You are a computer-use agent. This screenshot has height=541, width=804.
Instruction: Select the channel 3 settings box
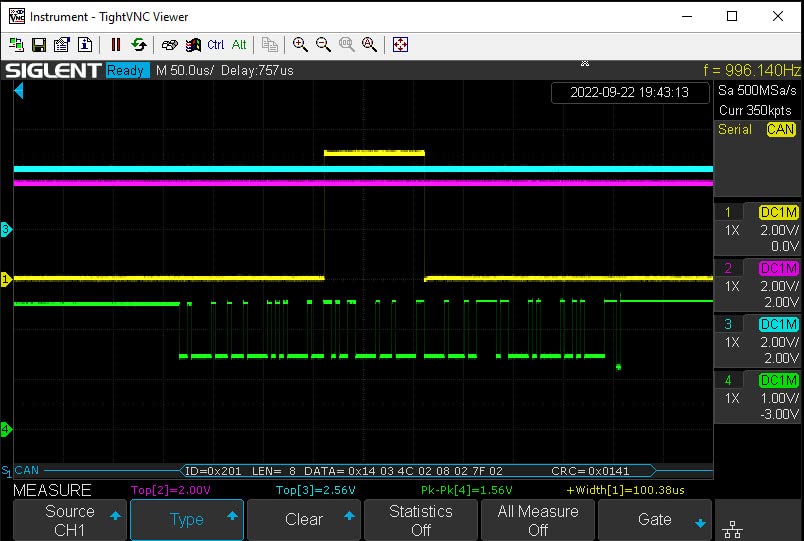[756, 341]
